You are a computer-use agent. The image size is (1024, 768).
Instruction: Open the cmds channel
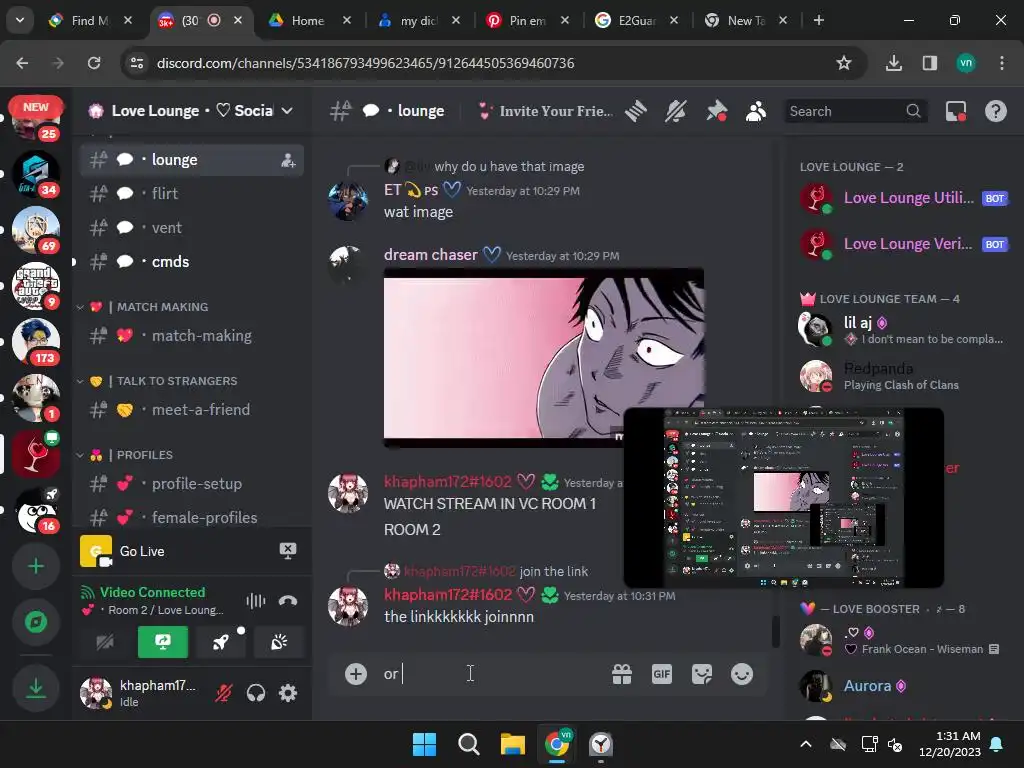tap(192, 262)
